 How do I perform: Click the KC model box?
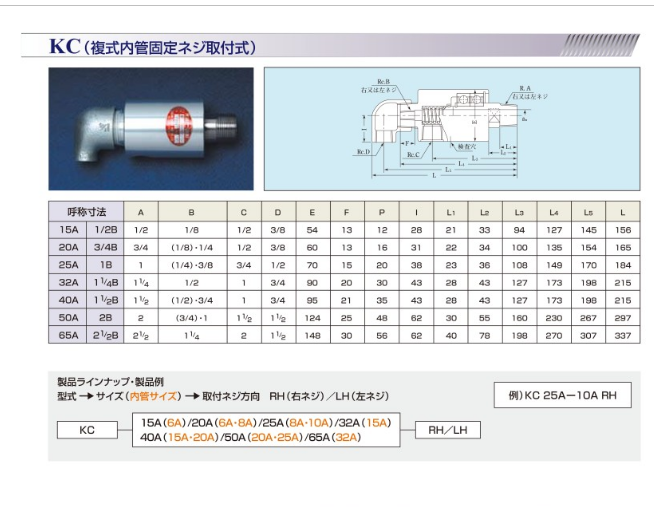coord(87,430)
